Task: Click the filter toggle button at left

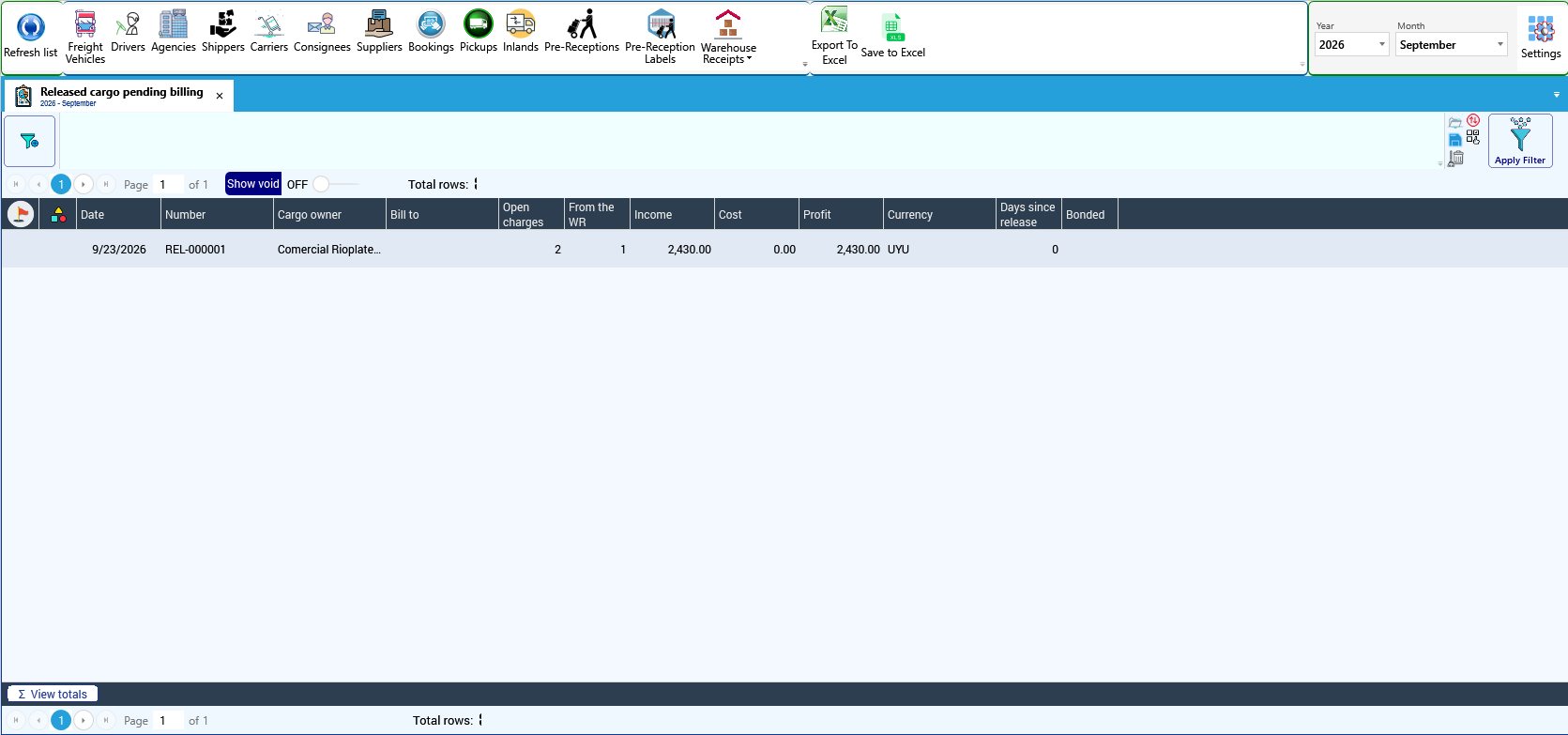Action: click(x=30, y=142)
